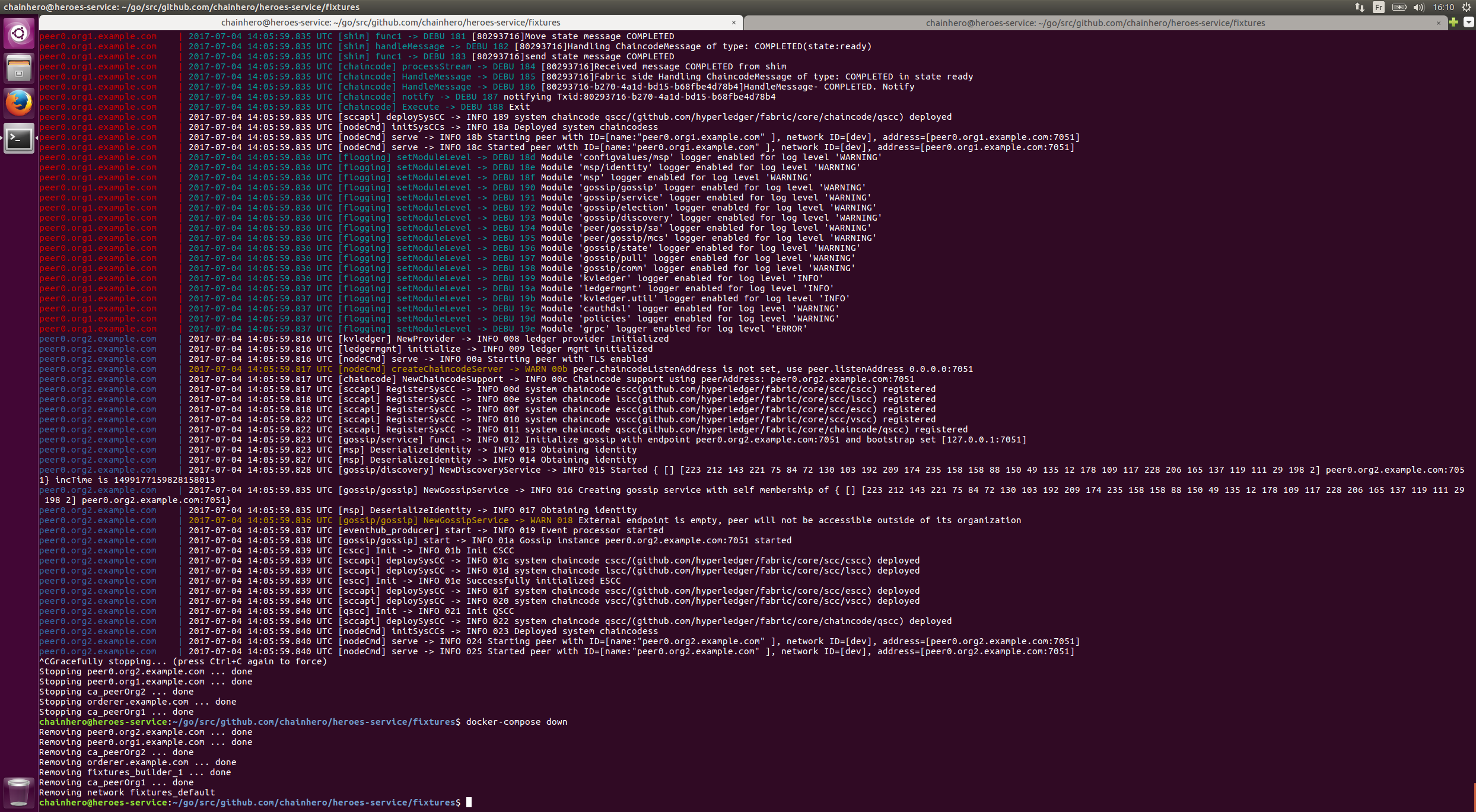This screenshot has width=1476, height=812.
Task: Open the network connections indicator
Action: 1359,7
